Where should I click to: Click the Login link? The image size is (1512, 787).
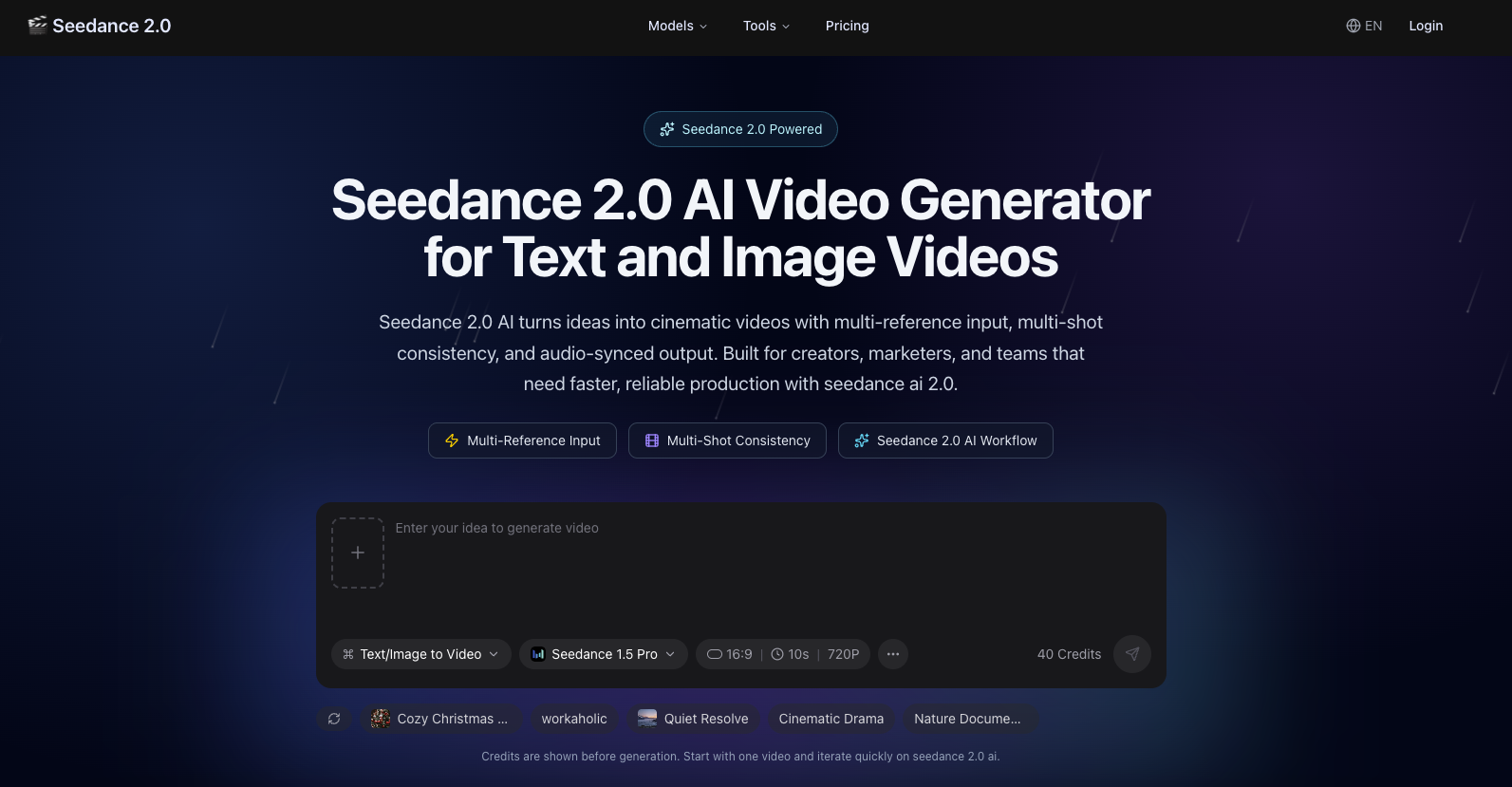[x=1426, y=26]
